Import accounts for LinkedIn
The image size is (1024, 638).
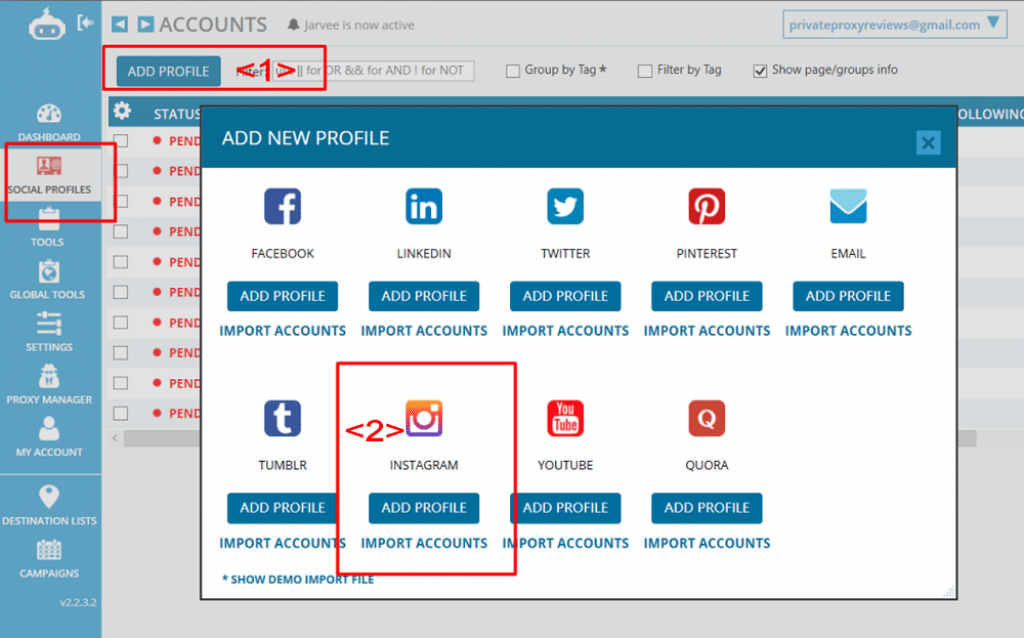tap(424, 331)
